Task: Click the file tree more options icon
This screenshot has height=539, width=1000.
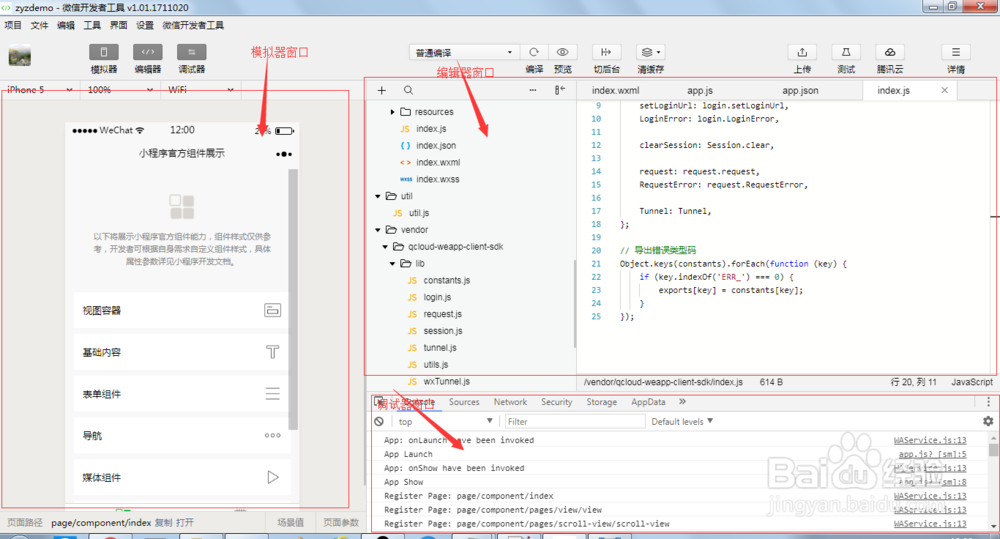Action: [533, 91]
